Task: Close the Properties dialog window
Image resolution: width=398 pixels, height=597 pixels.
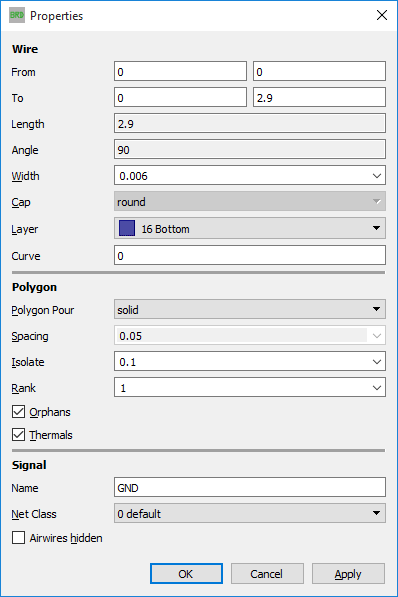Action: click(x=382, y=15)
